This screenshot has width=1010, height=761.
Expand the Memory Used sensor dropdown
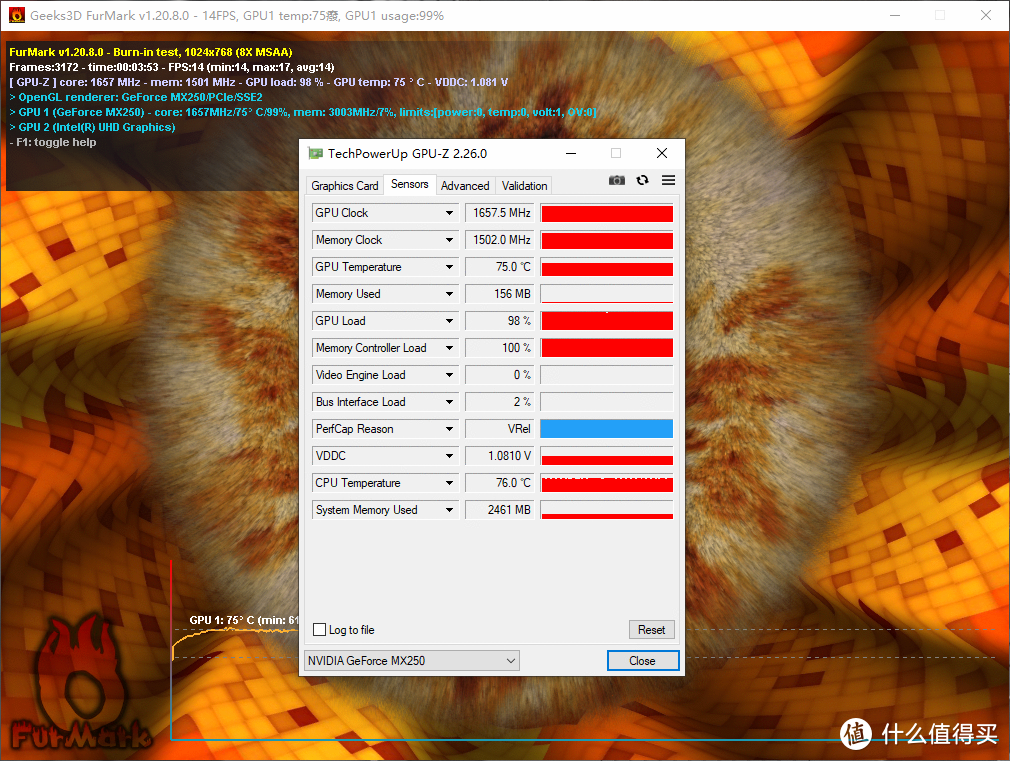click(450, 294)
